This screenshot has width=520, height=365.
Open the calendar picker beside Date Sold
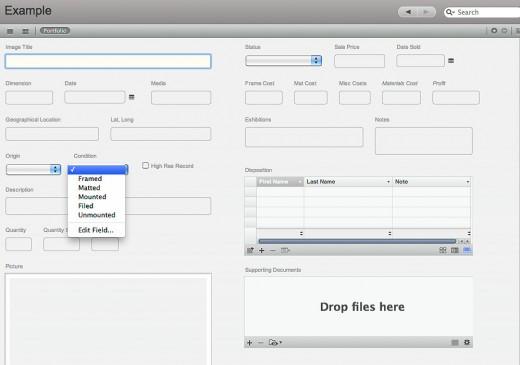pyautogui.click(x=451, y=61)
